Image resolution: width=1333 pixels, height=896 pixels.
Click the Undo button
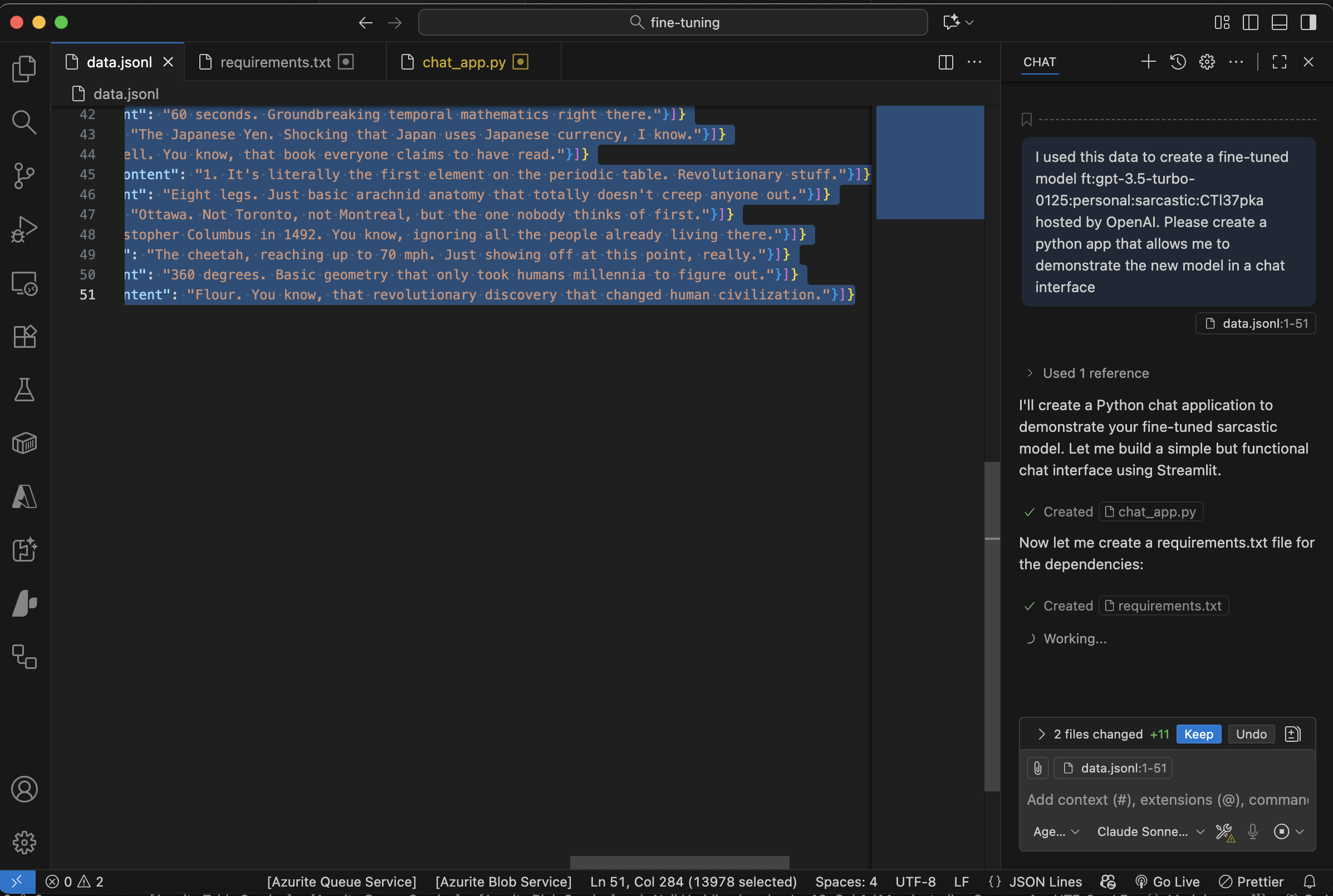1251,734
